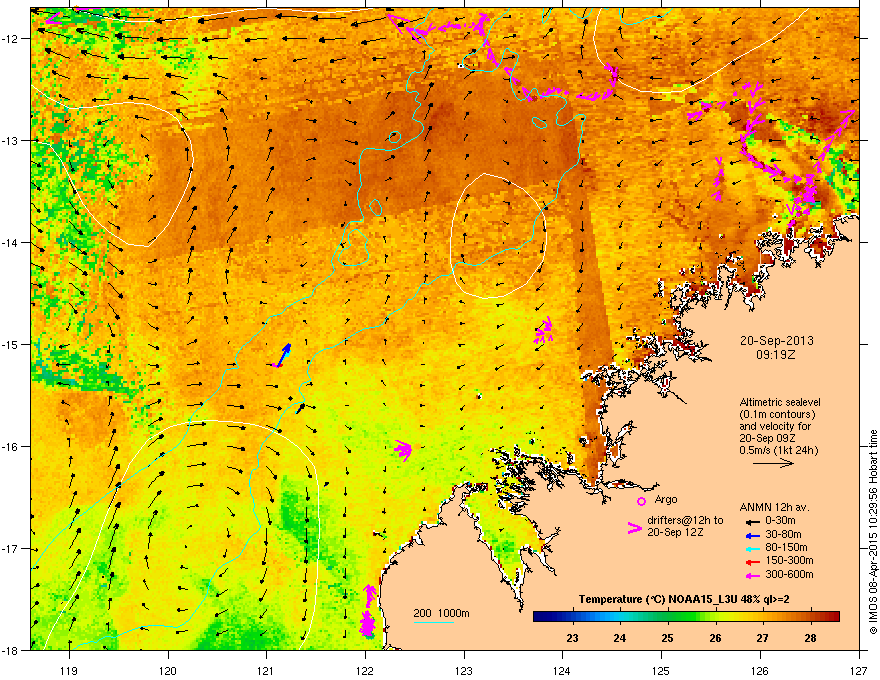Click the latitude axis label '-12'
880x680 pixels.
pos(11,38)
